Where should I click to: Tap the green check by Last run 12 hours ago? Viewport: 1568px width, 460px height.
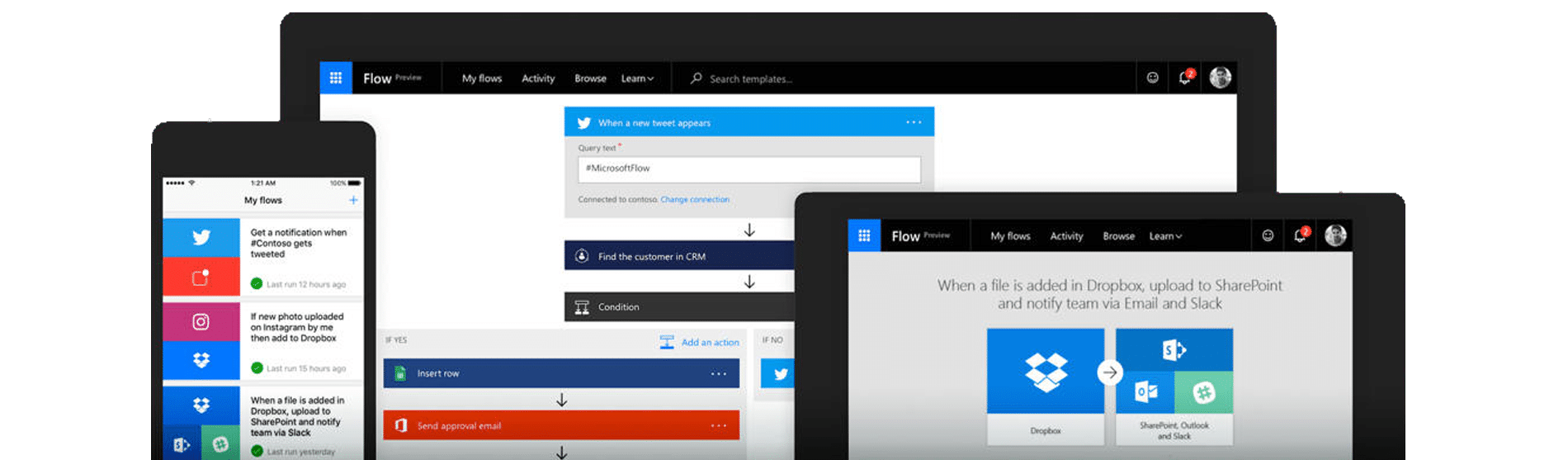point(257,283)
